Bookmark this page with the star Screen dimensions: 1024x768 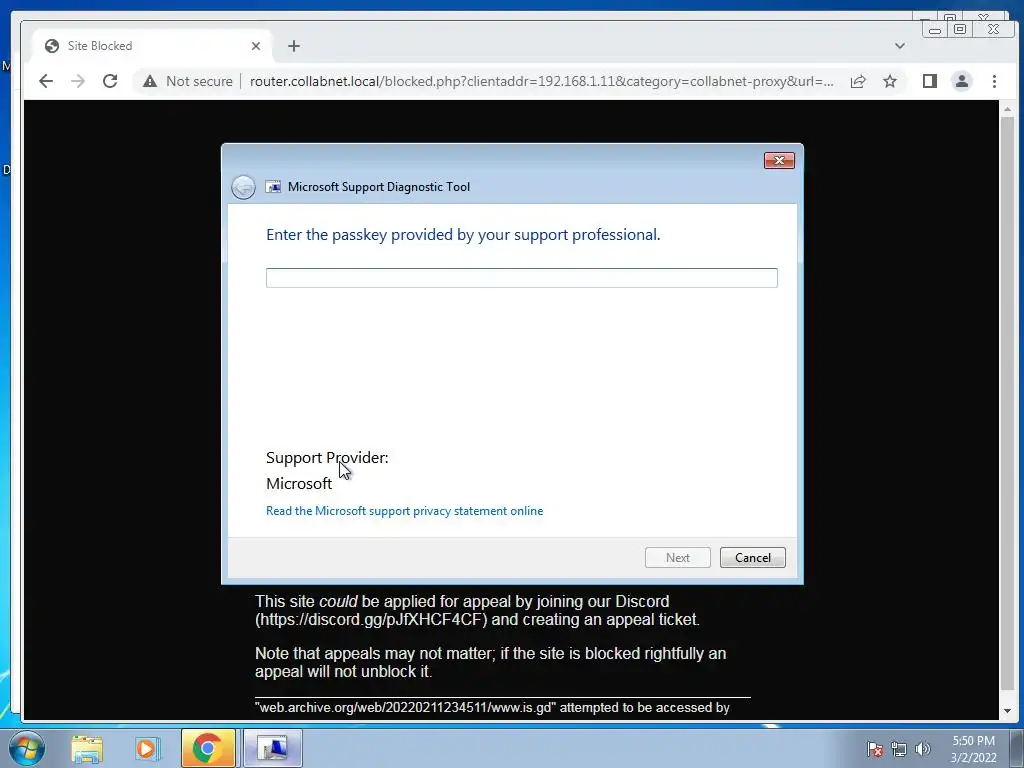[x=889, y=81]
